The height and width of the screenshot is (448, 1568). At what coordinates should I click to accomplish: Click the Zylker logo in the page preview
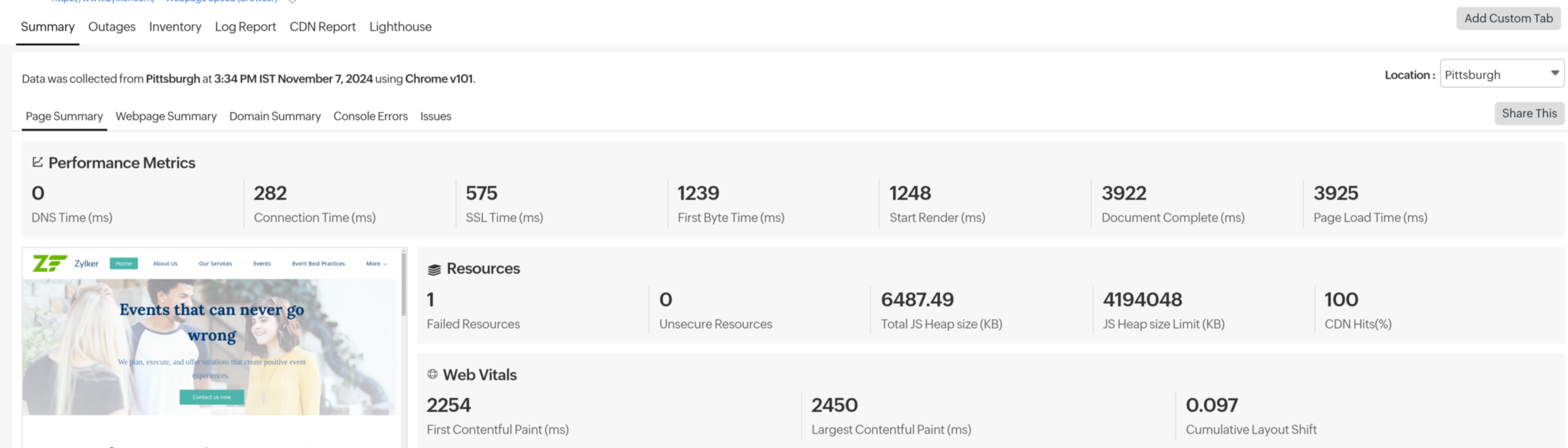click(50, 263)
